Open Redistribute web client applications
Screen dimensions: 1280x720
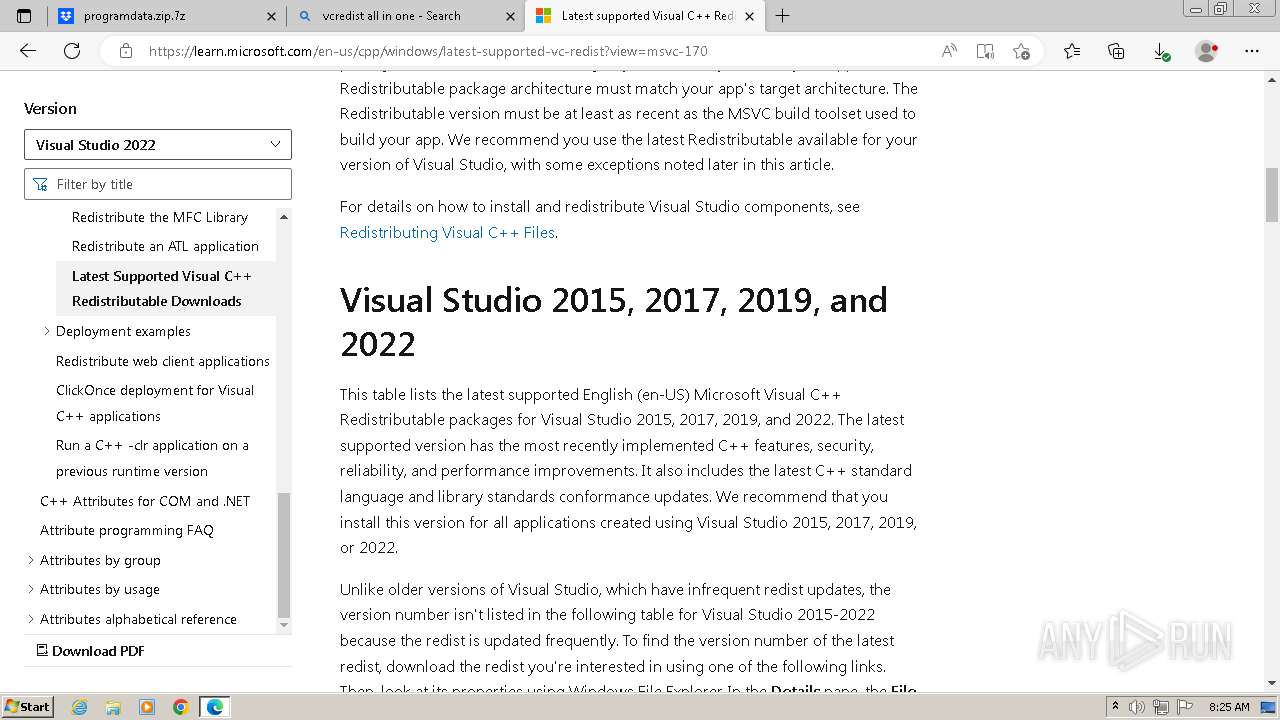click(163, 361)
